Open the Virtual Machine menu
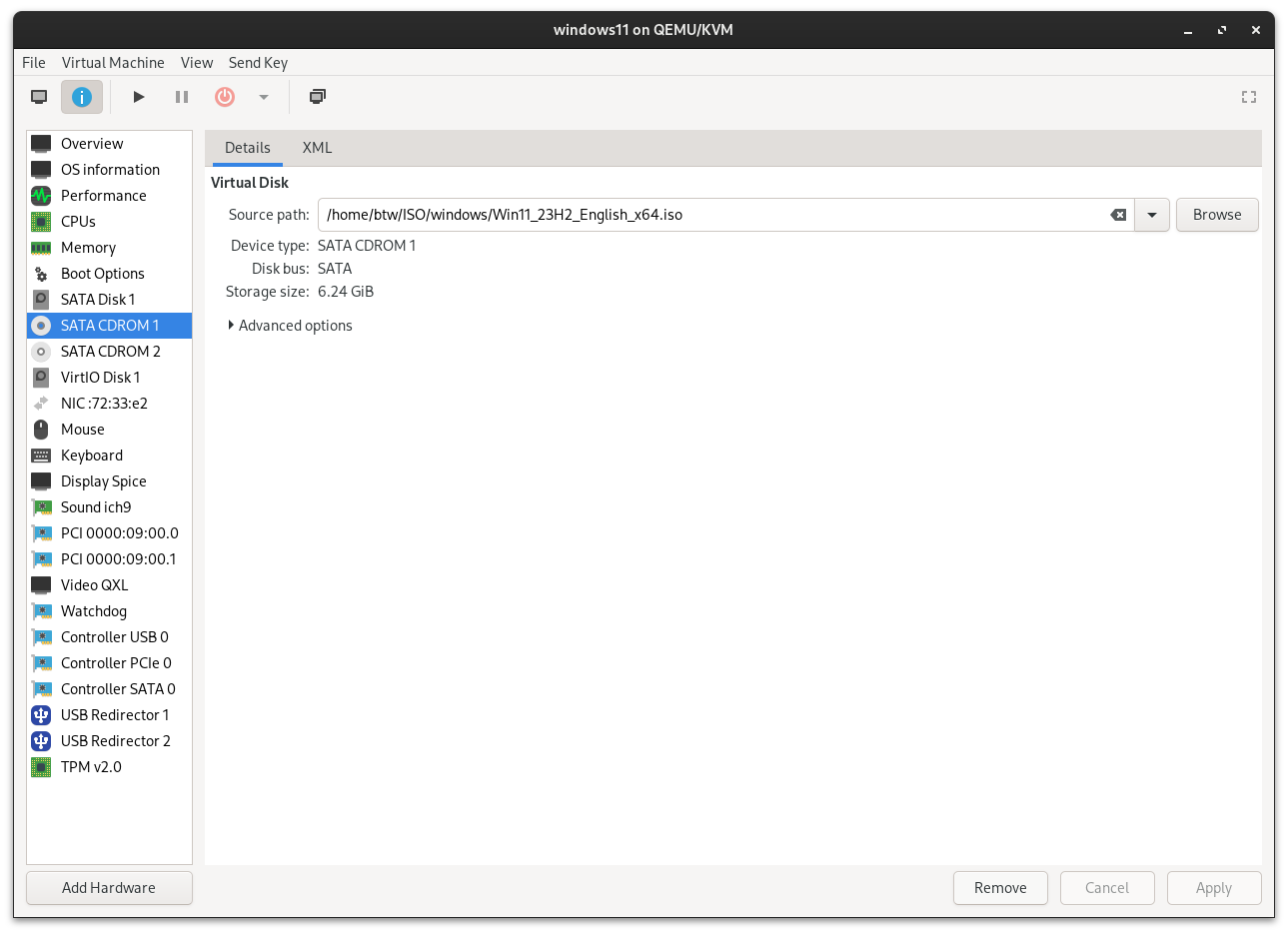Screen dimensions: 1288x934 [x=113, y=62]
